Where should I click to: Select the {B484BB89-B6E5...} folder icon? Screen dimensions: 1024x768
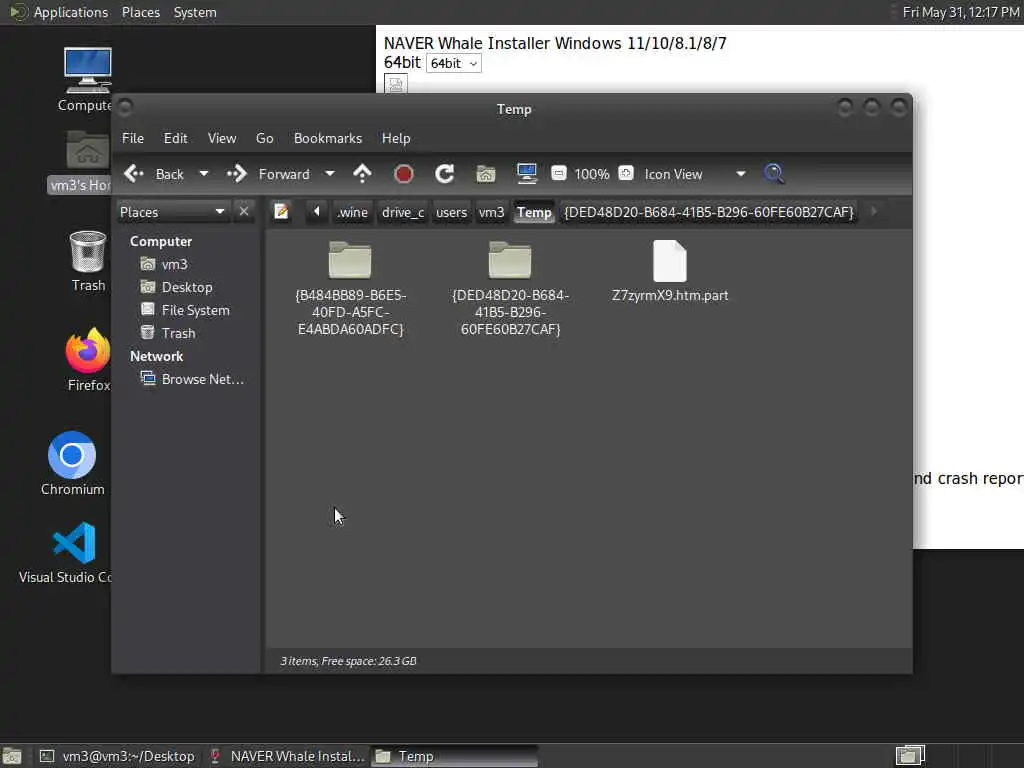(350, 260)
